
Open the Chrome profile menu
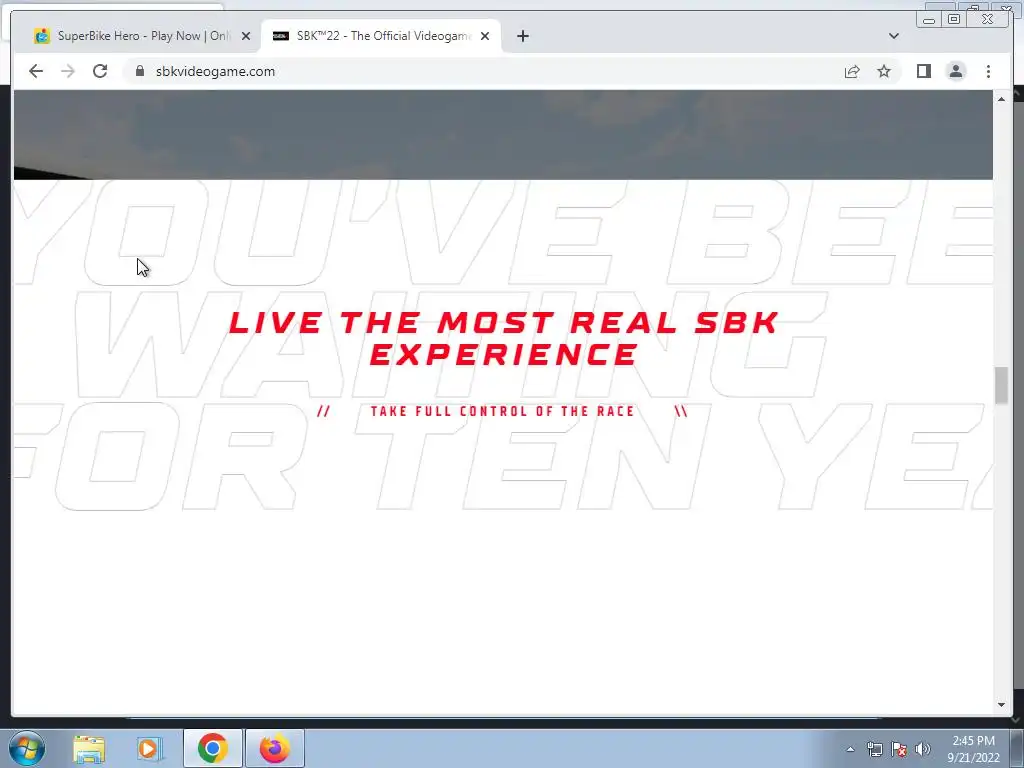(x=956, y=71)
